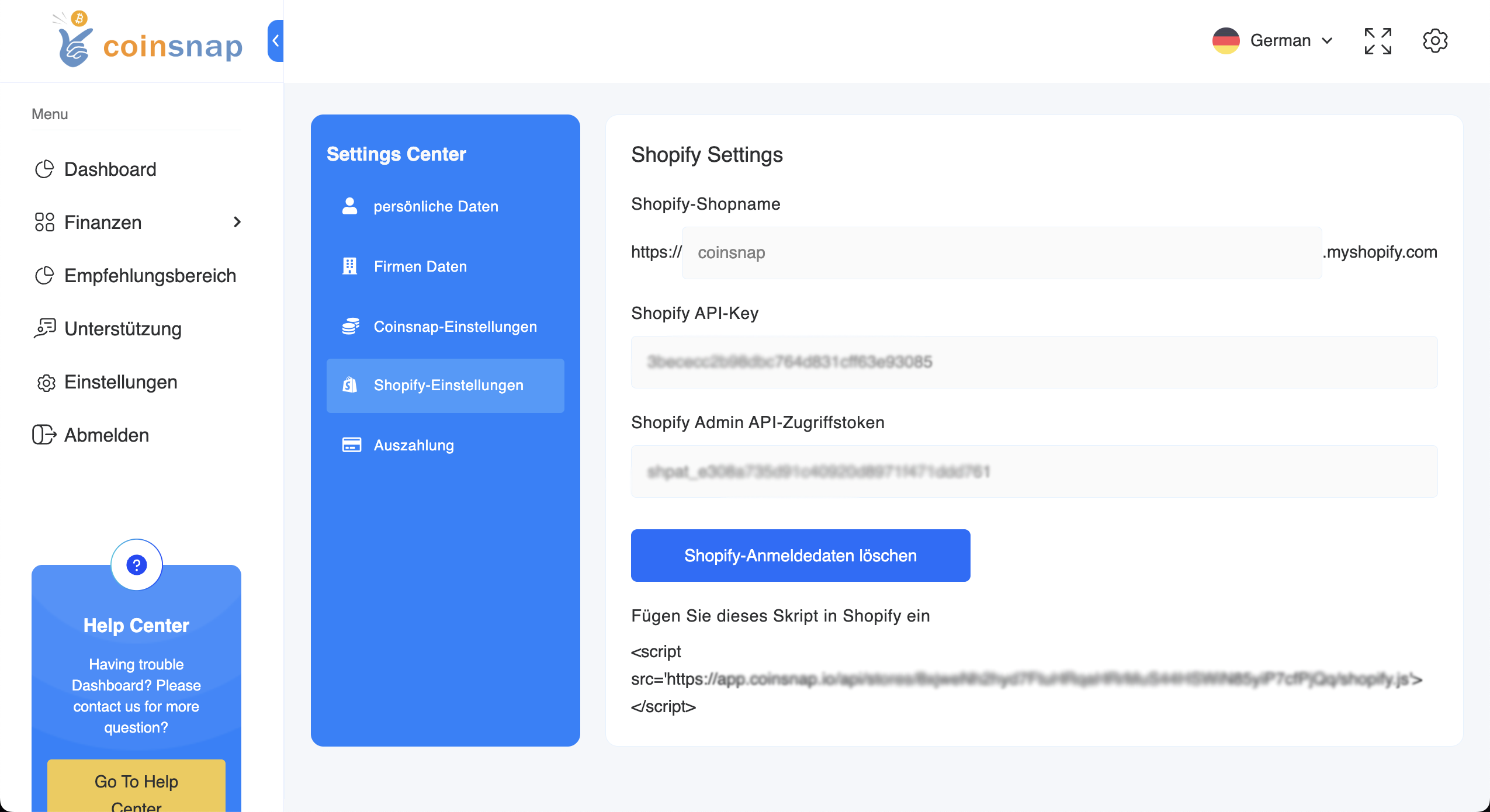Screen dimensions: 1490x812
Task: Collapse the sidebar with the left chevron
Action: [x=275, y=41]
